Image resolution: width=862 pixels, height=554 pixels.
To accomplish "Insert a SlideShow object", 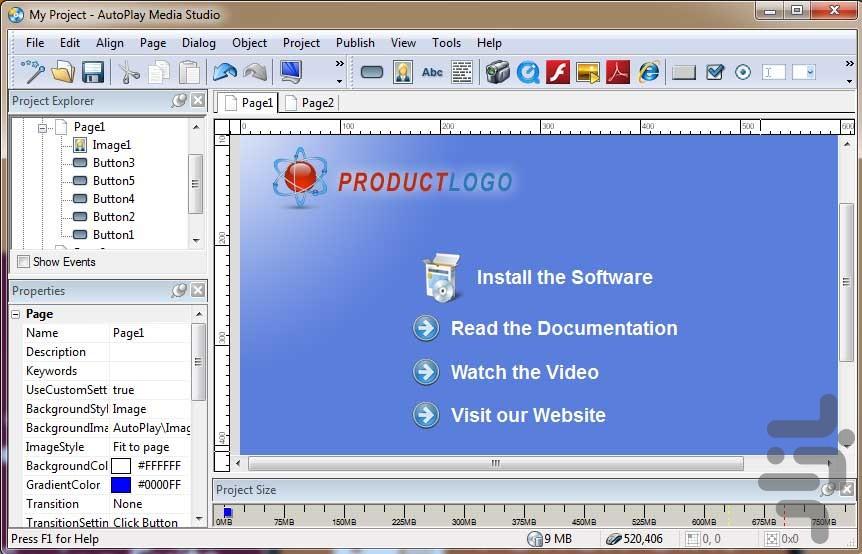I will [x=588, y=72].
